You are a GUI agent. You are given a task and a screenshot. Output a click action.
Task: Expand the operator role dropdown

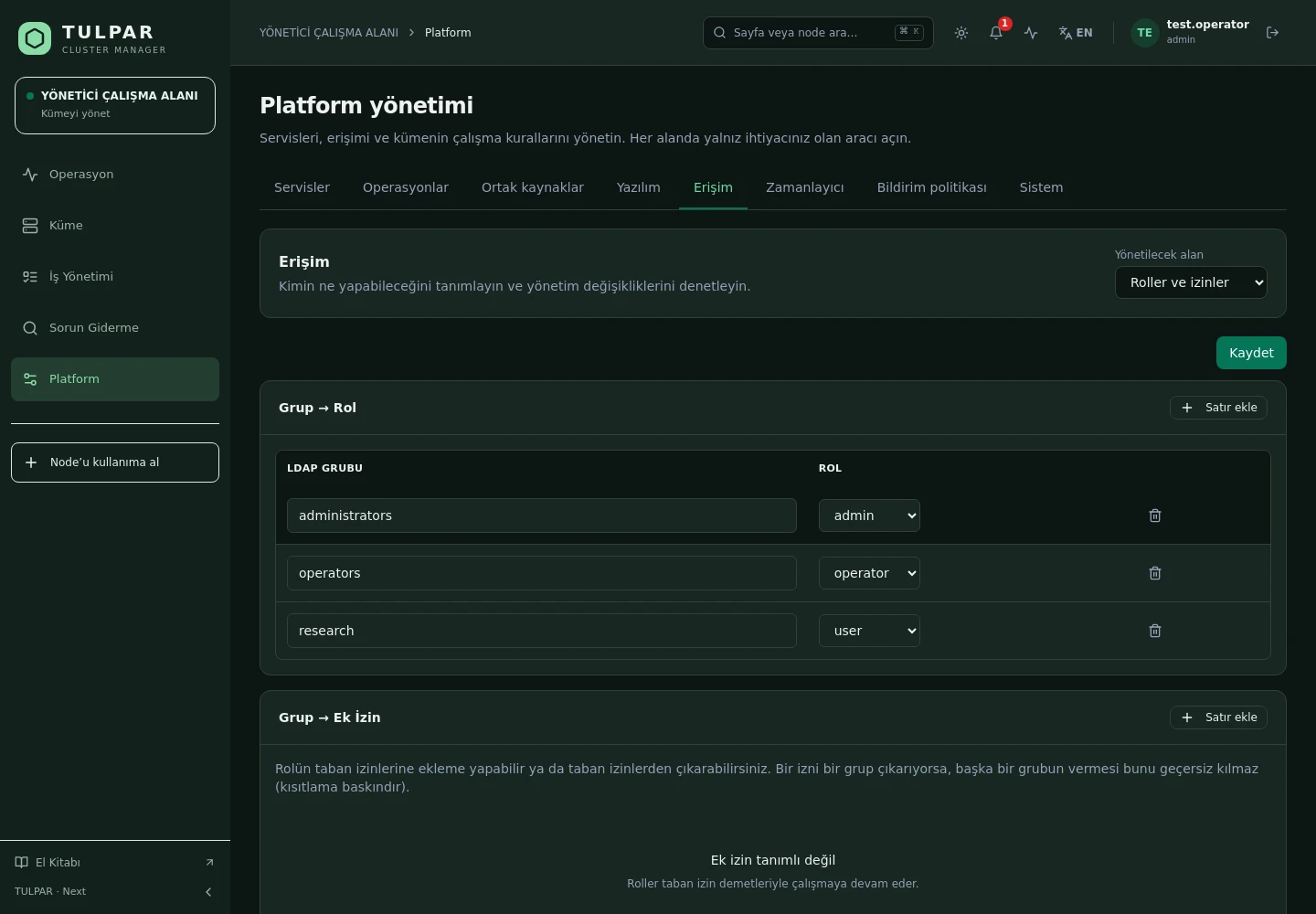click(x=869, y=573)
